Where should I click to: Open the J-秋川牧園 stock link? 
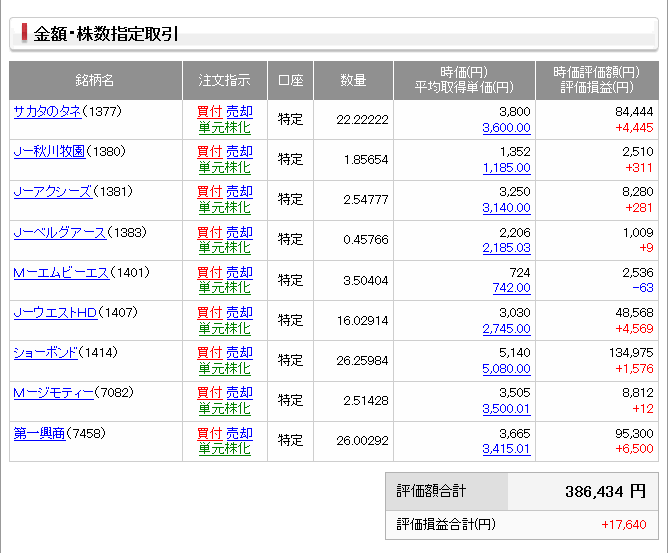click(x=49, y=152)
